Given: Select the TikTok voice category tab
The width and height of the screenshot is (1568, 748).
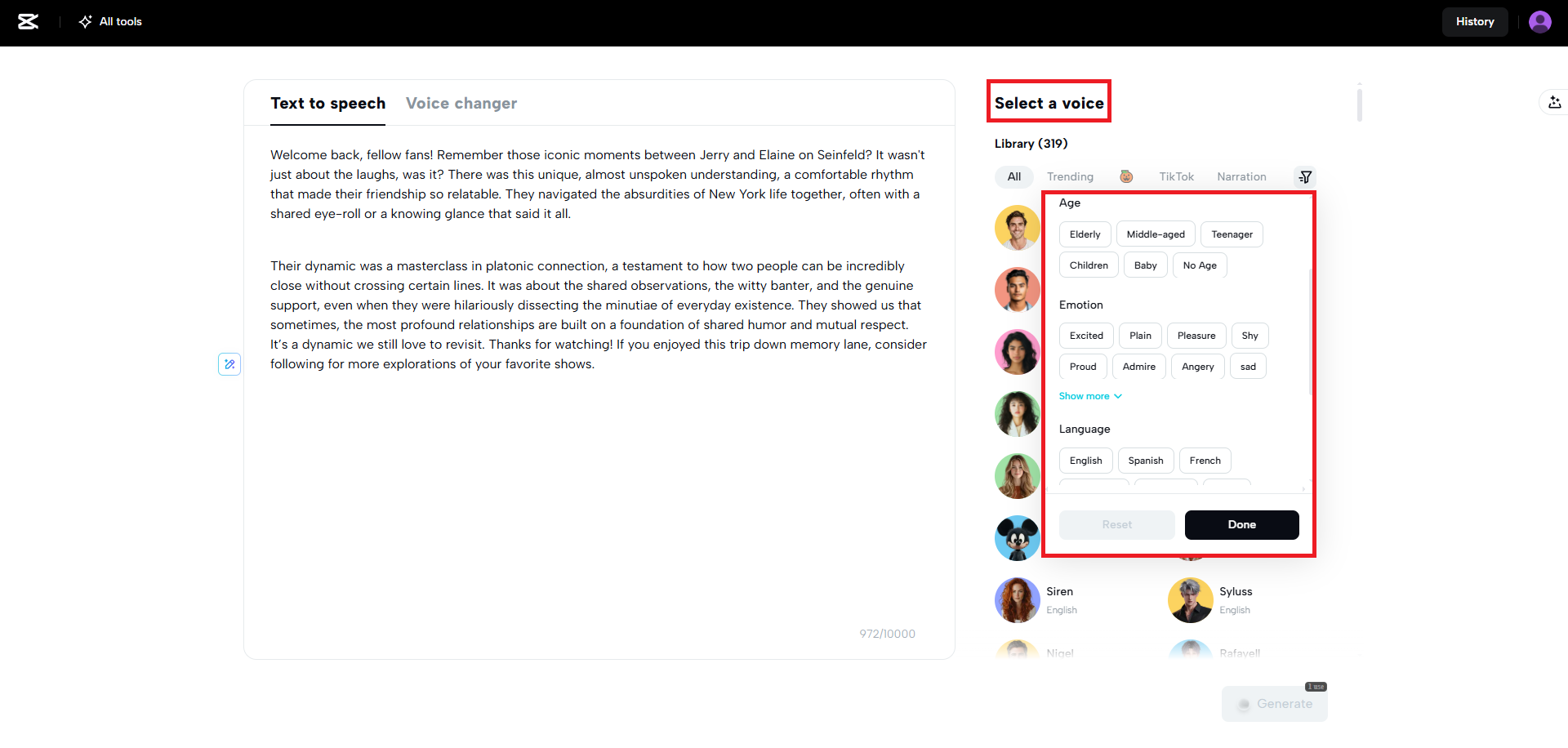Looking at the screenshot, I should 1176,177.
